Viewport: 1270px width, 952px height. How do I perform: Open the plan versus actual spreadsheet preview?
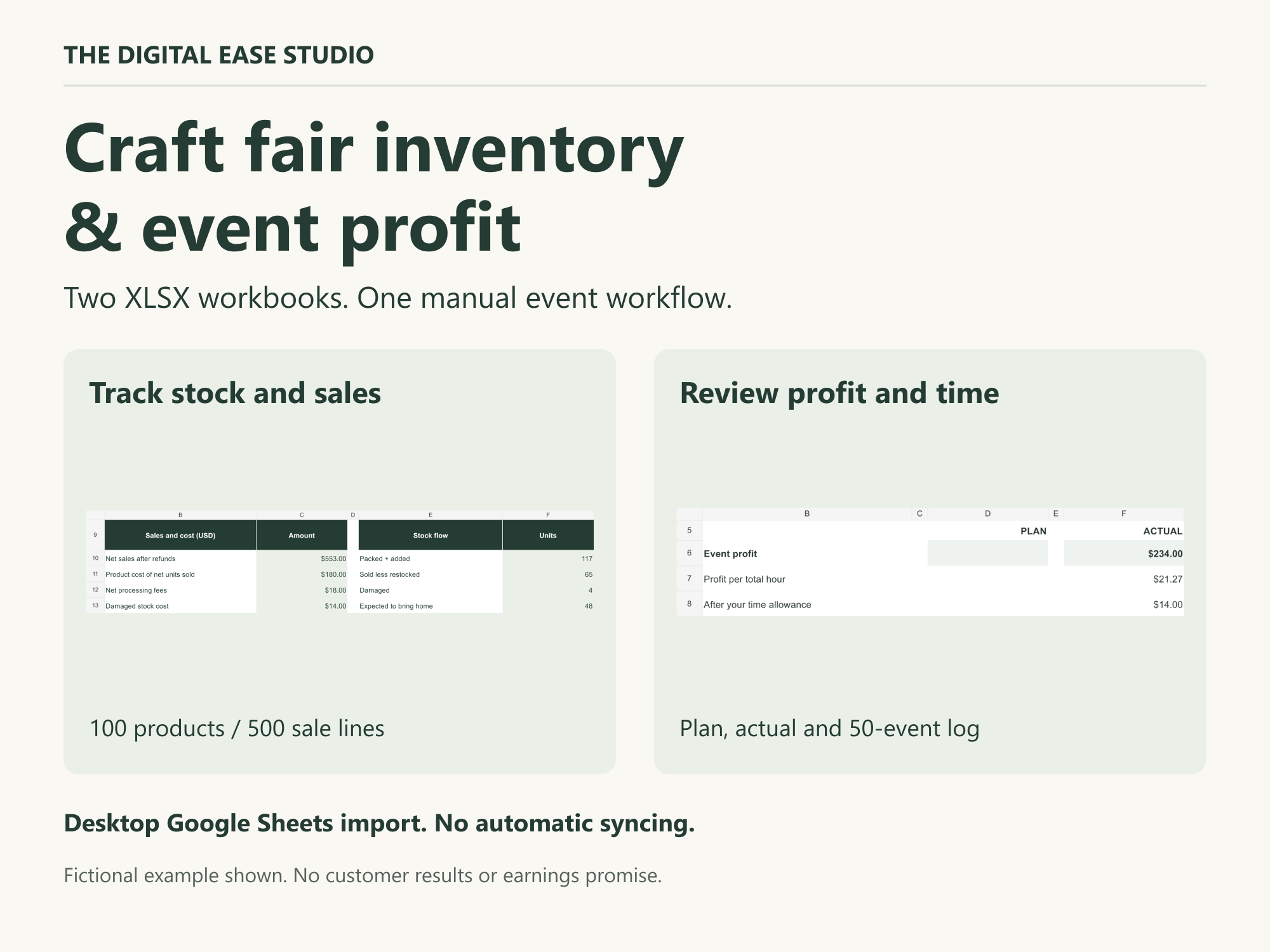(x=930, y=562)
